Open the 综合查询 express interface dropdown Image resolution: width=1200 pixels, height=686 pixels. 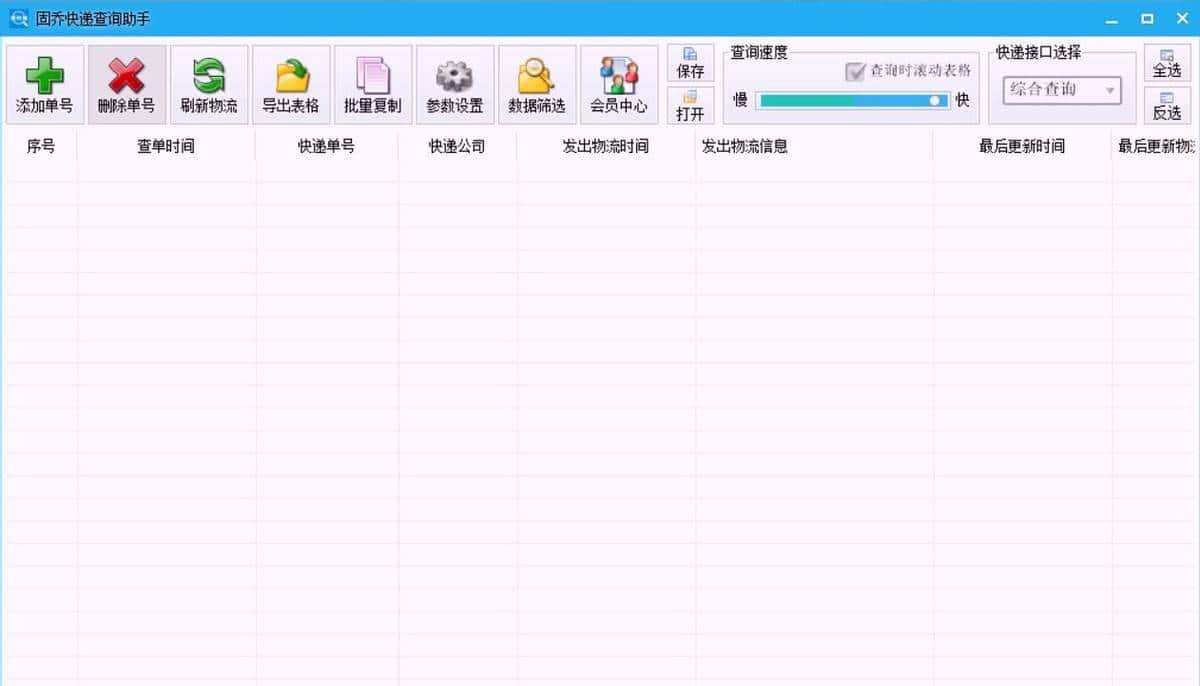pos(1055,90)
